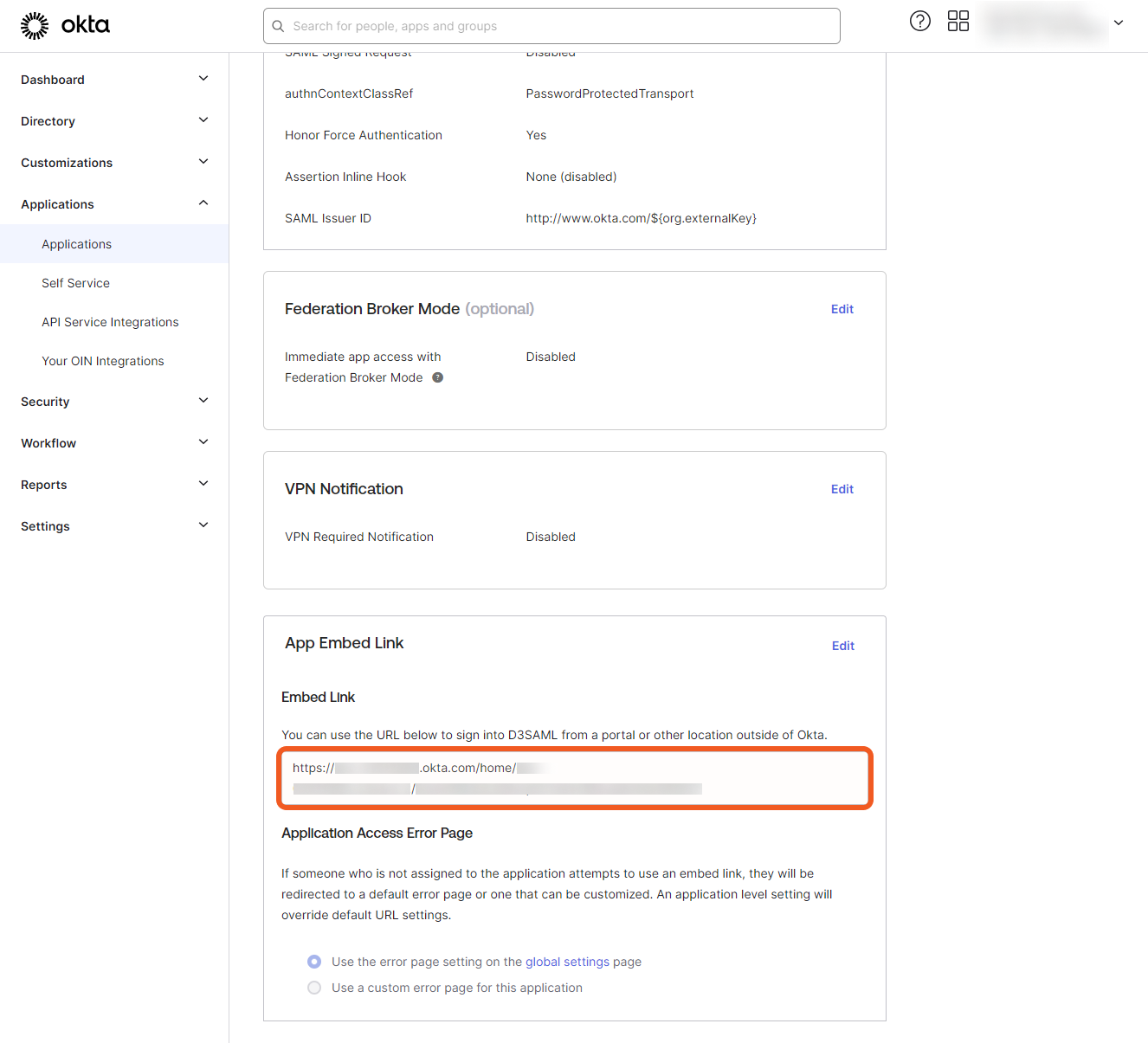
Task: Open Your OIN Integrations page
Action: pyautogui.click(x=102, y=361)
